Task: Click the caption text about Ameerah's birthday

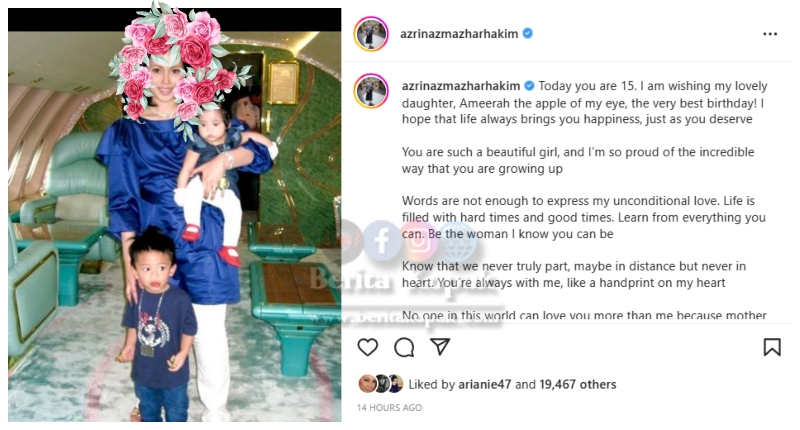Action: tap(584, 102)
